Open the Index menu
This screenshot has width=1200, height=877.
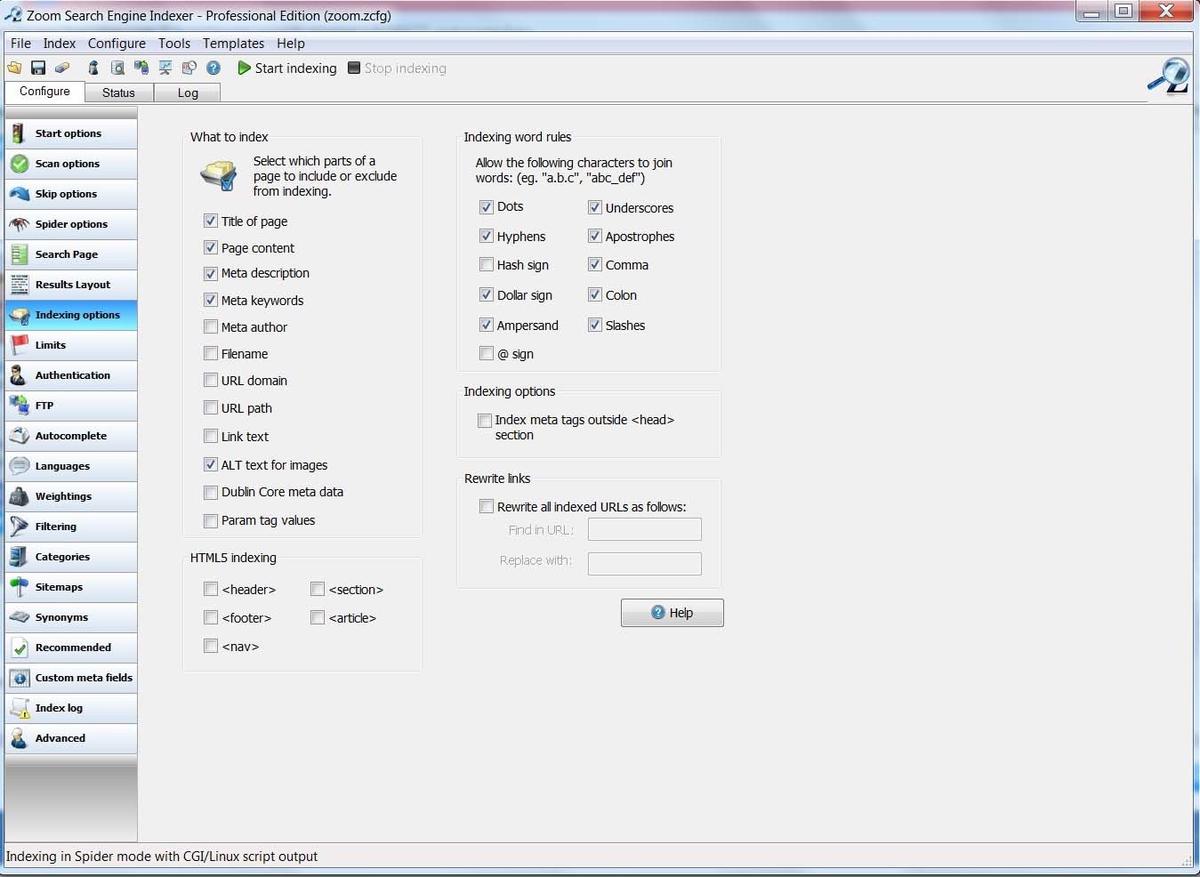pyautogui.click(x=59, y=43)
